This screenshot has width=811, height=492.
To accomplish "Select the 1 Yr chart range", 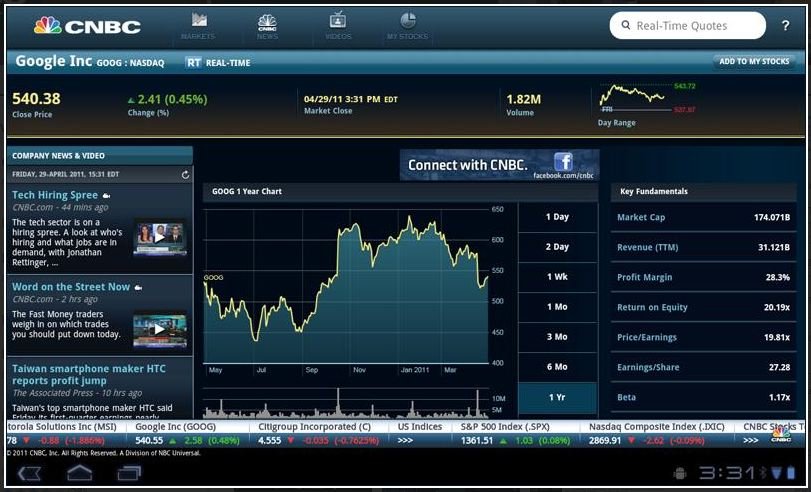I will click(557, 397).
